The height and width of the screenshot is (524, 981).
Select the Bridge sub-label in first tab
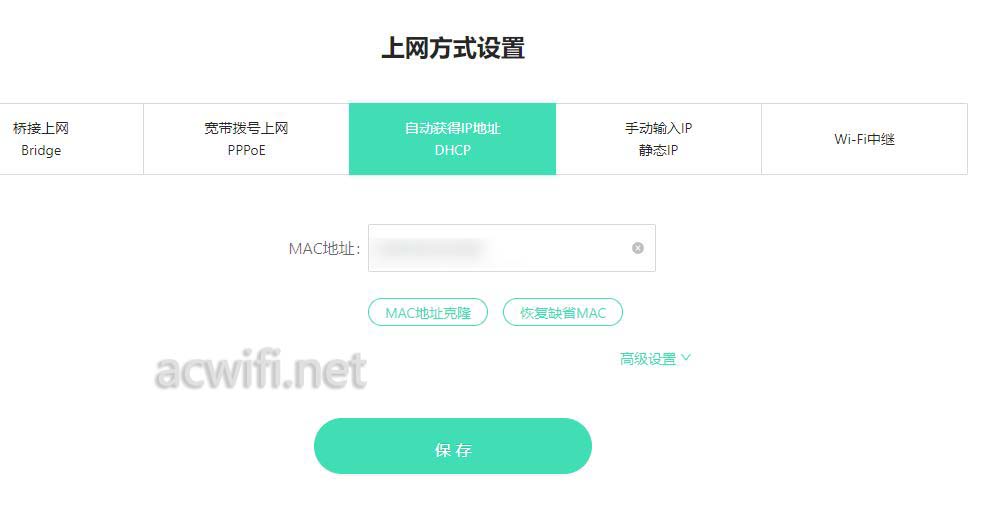pyautogui.click(x=41, y=150)
